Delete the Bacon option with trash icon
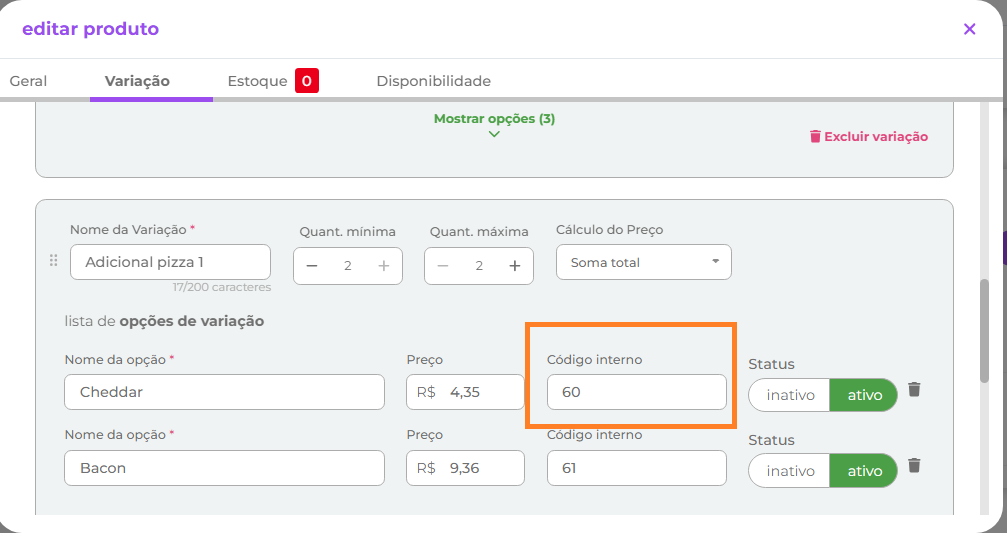 click(x=914, y=465)
